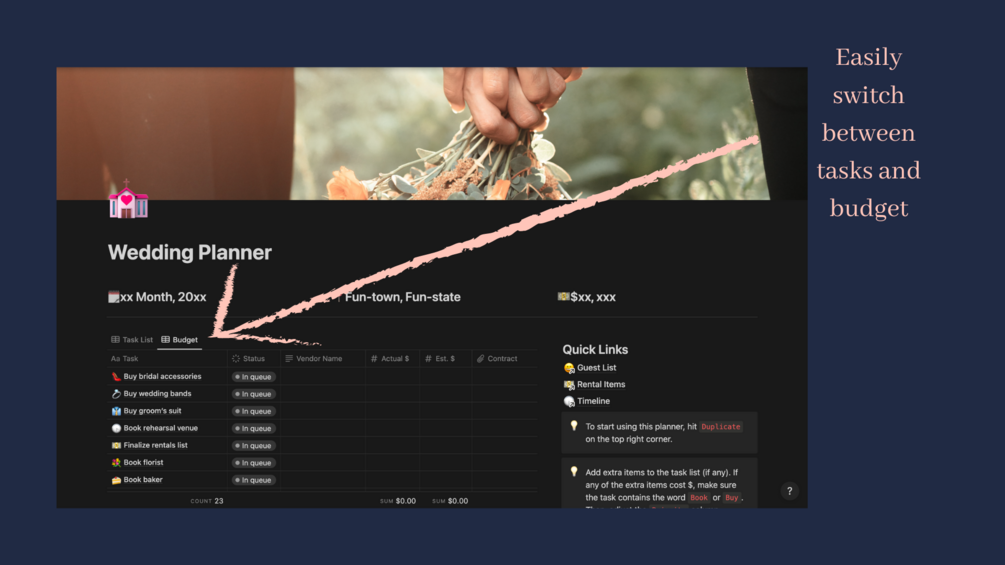1005x565 pixels.
Task: Open the Guest List quick link
Action: coord(596,368)
